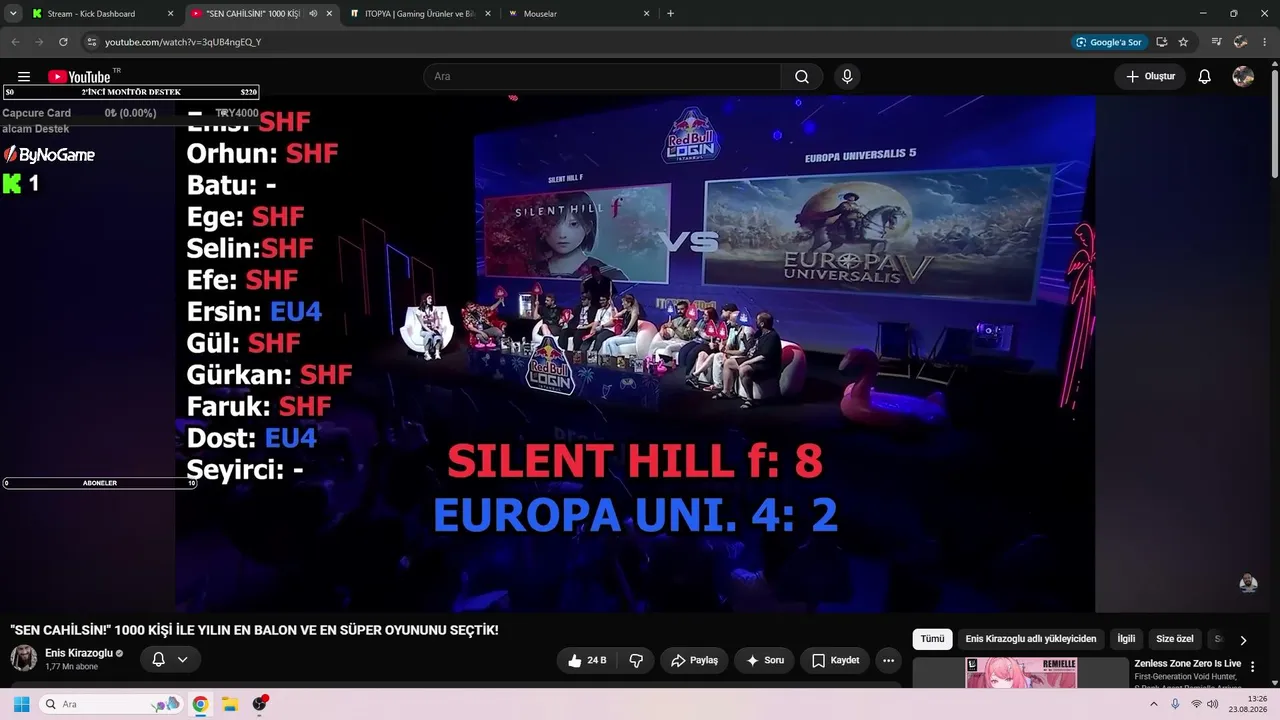This screenshot has width=1280, height=720.
Task: Click the Oluştur create button
Action: 1150,77
